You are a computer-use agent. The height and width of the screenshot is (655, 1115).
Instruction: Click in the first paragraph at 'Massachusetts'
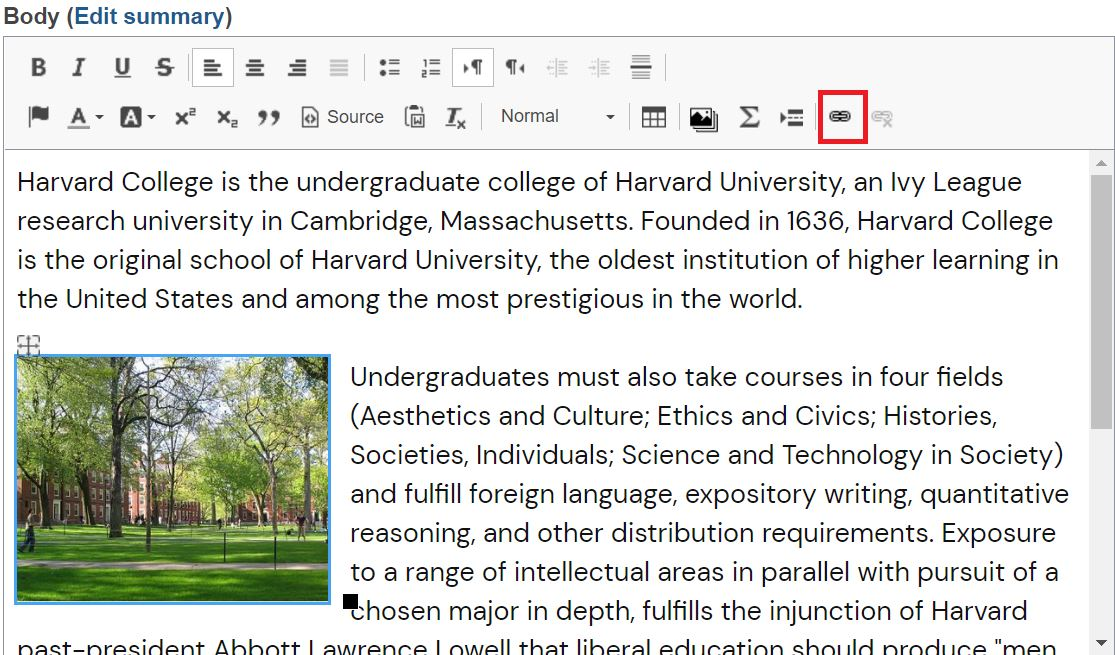click(536, 221)
